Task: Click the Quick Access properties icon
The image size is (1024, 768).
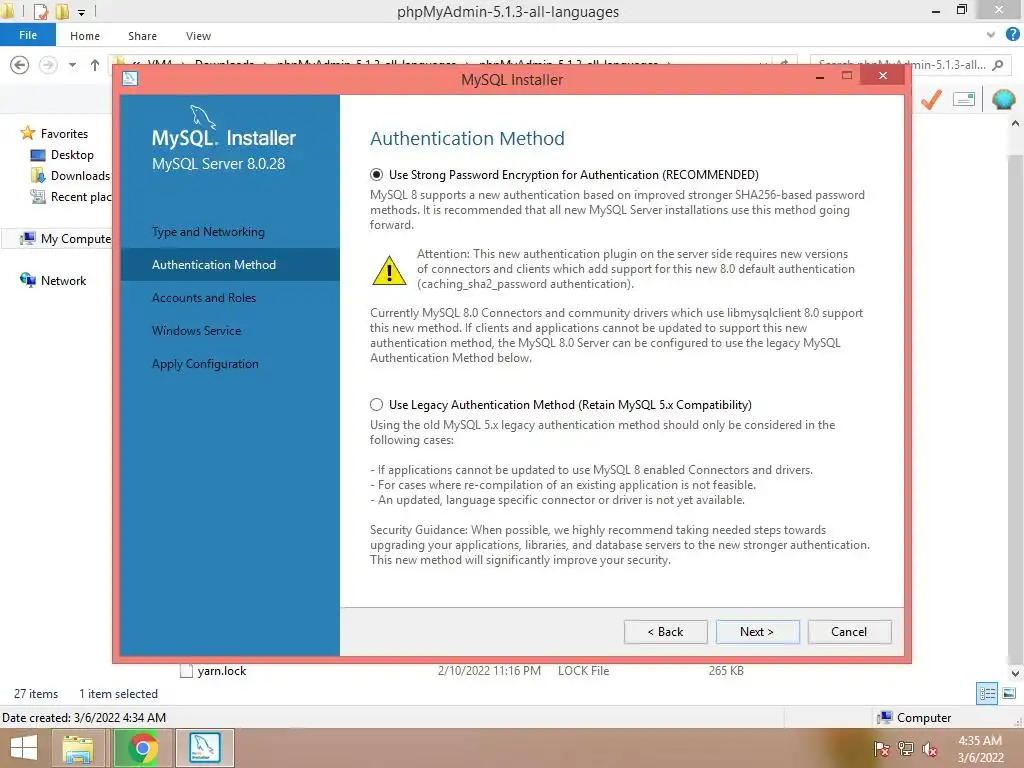Action: 40,11
